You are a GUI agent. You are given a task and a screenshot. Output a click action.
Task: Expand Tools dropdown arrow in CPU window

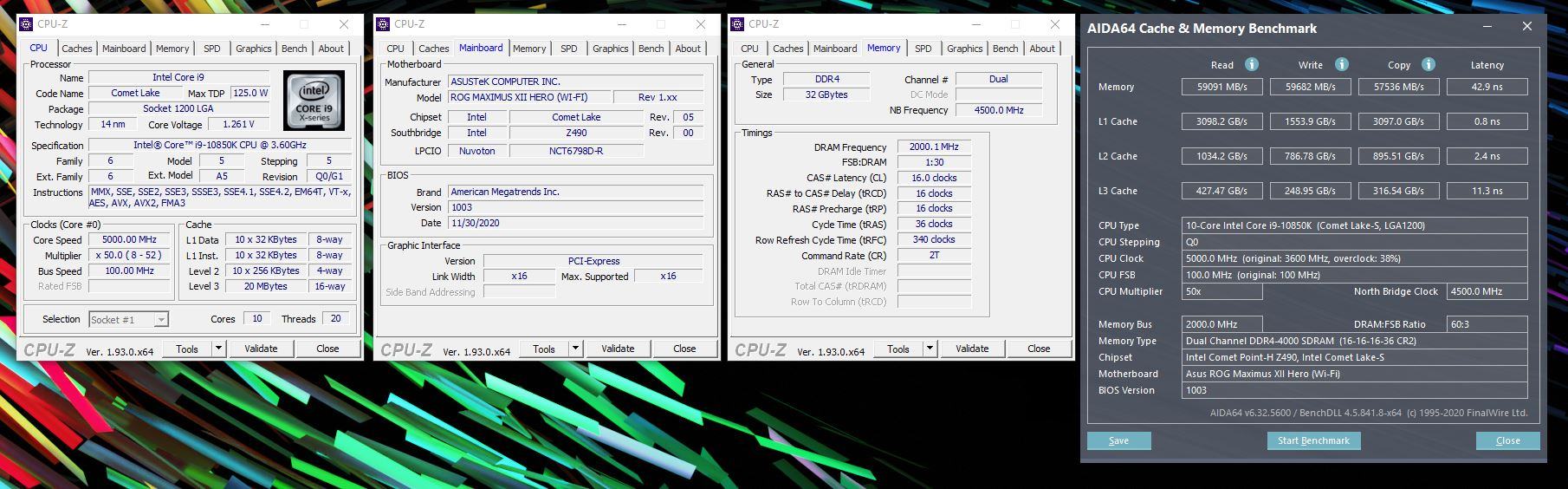218,349
